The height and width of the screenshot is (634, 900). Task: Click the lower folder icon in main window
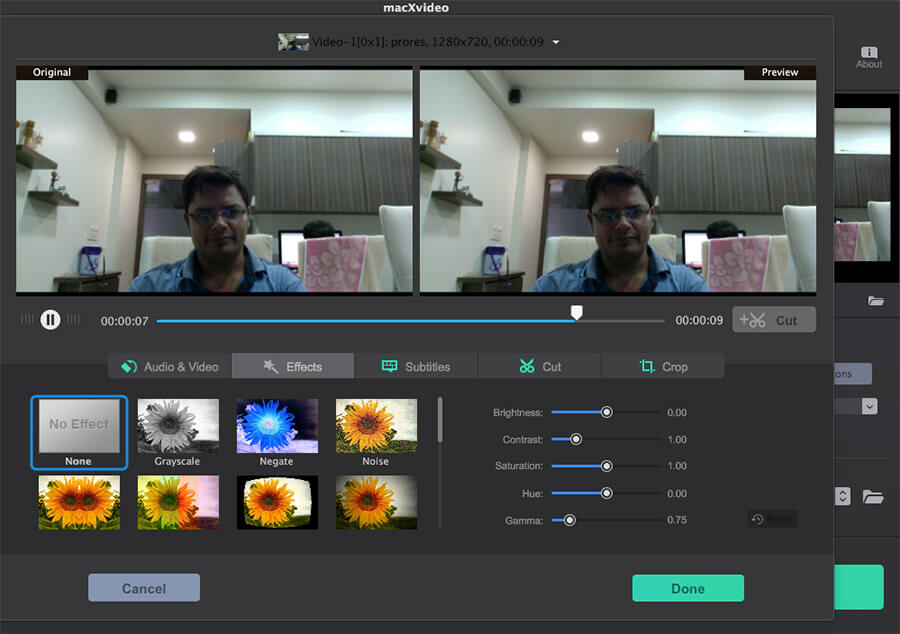(872, 496)
